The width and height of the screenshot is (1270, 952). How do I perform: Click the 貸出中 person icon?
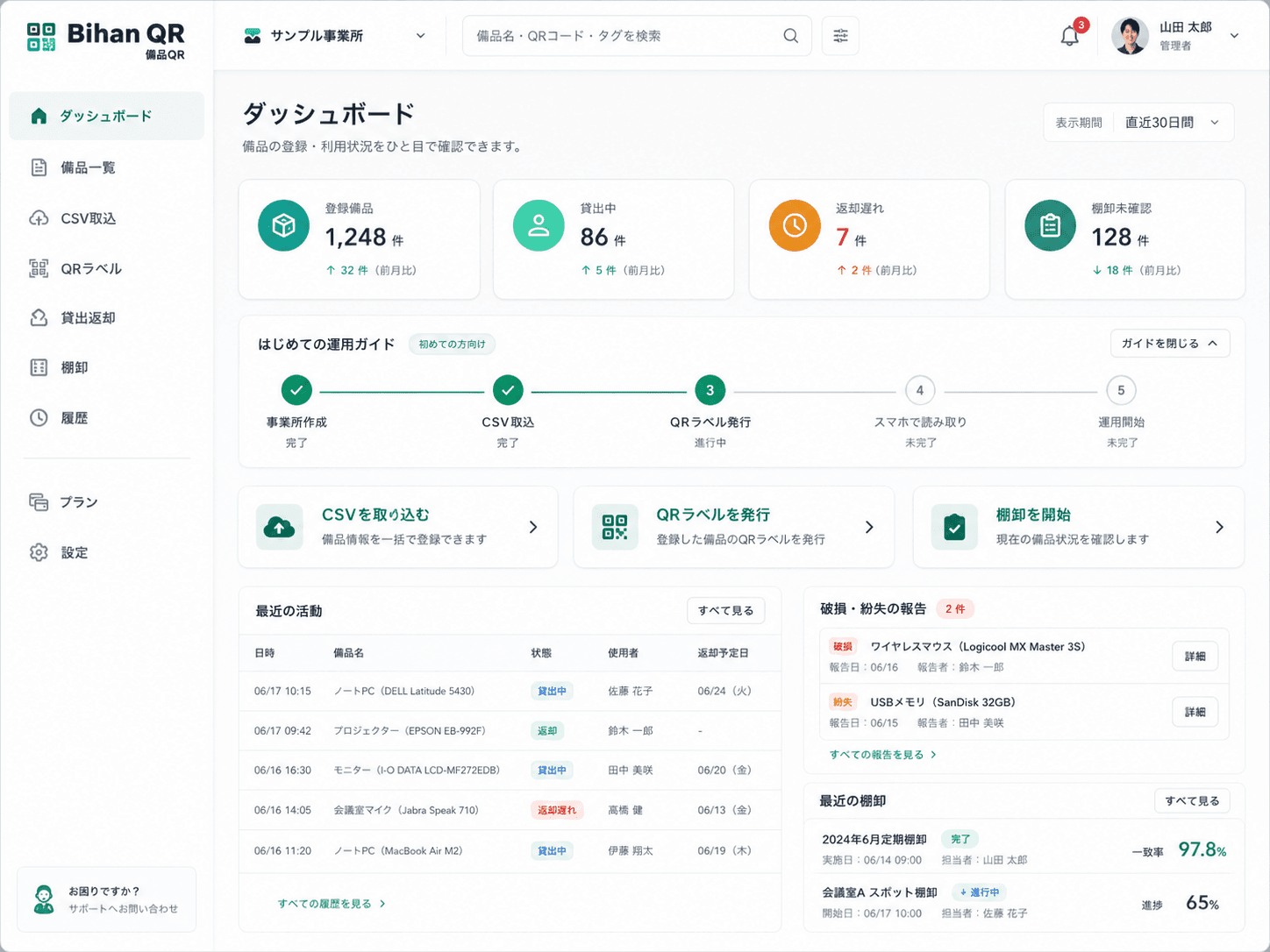[x=539, y=225]
